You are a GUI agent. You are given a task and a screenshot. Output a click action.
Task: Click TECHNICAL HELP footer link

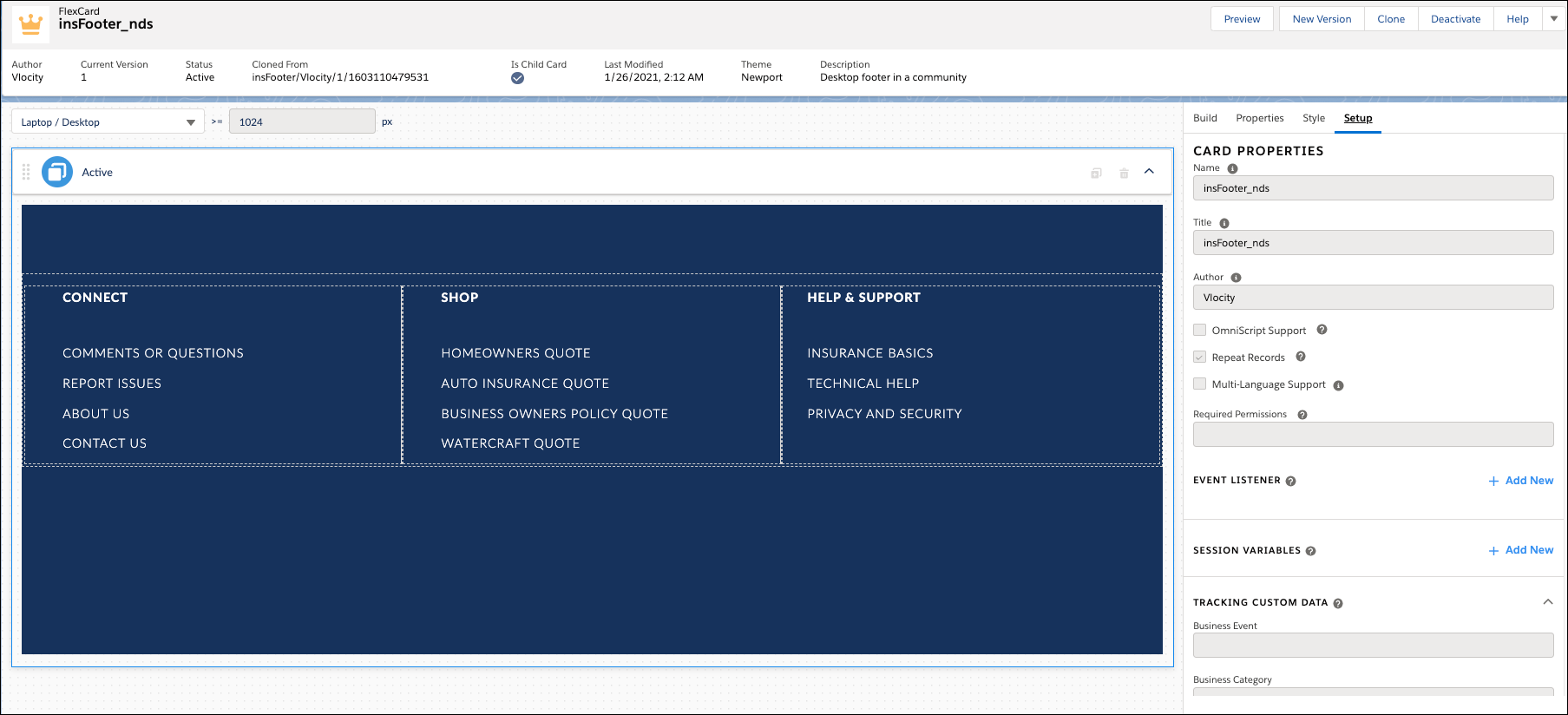(x=863, y=384)
